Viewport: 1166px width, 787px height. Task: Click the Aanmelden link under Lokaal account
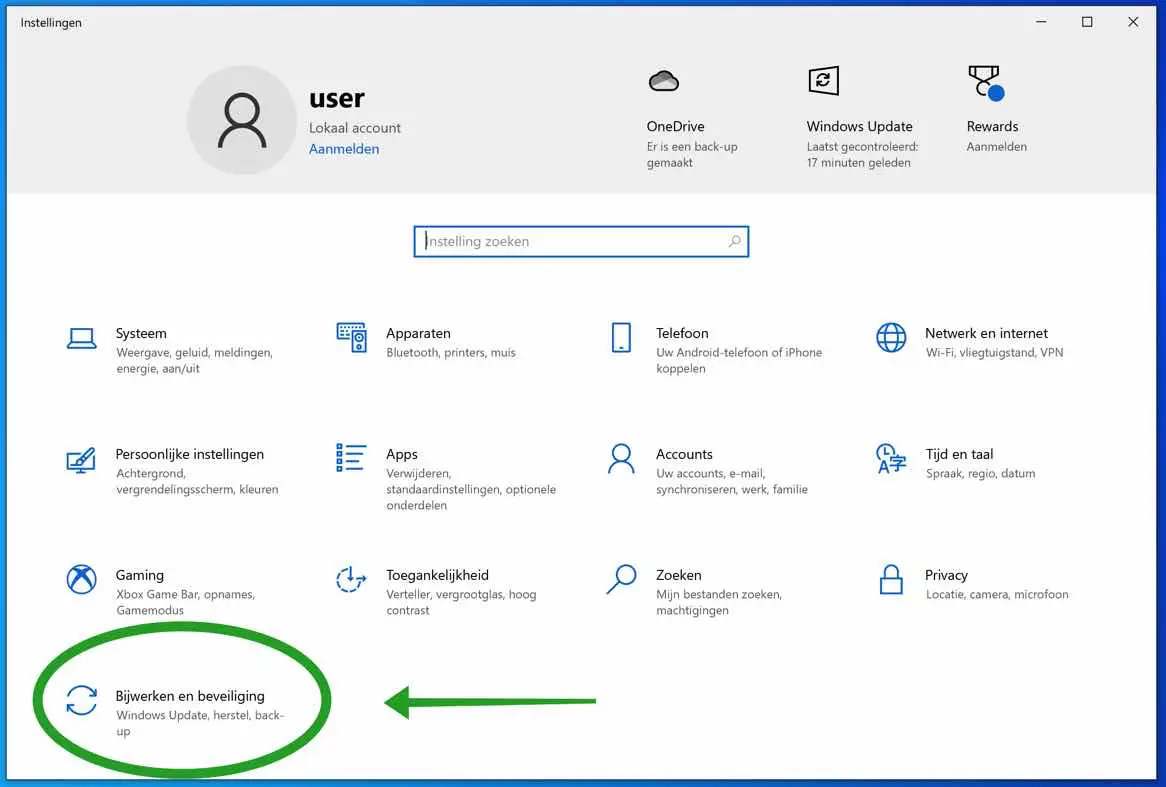(x=344, y=149)
